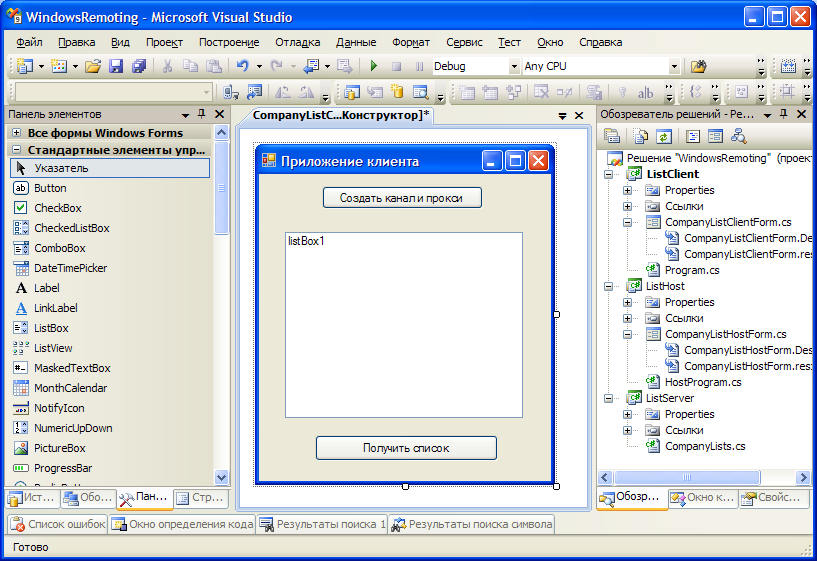Pin the Панель элементов panel
Image resolution: width=817 pixels, height=561 pixels.
click(202, 114)
